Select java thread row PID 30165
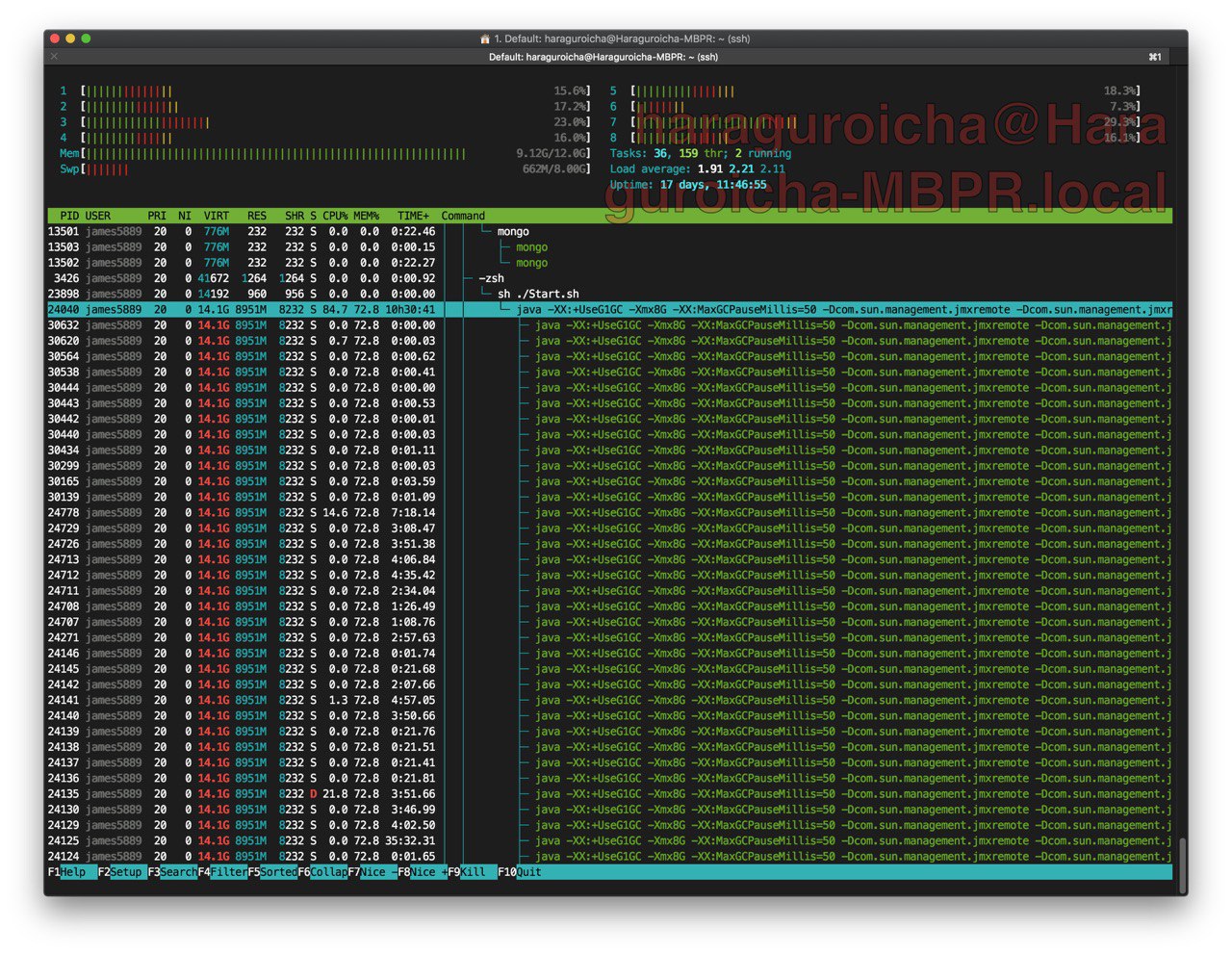 pos(609,481)
